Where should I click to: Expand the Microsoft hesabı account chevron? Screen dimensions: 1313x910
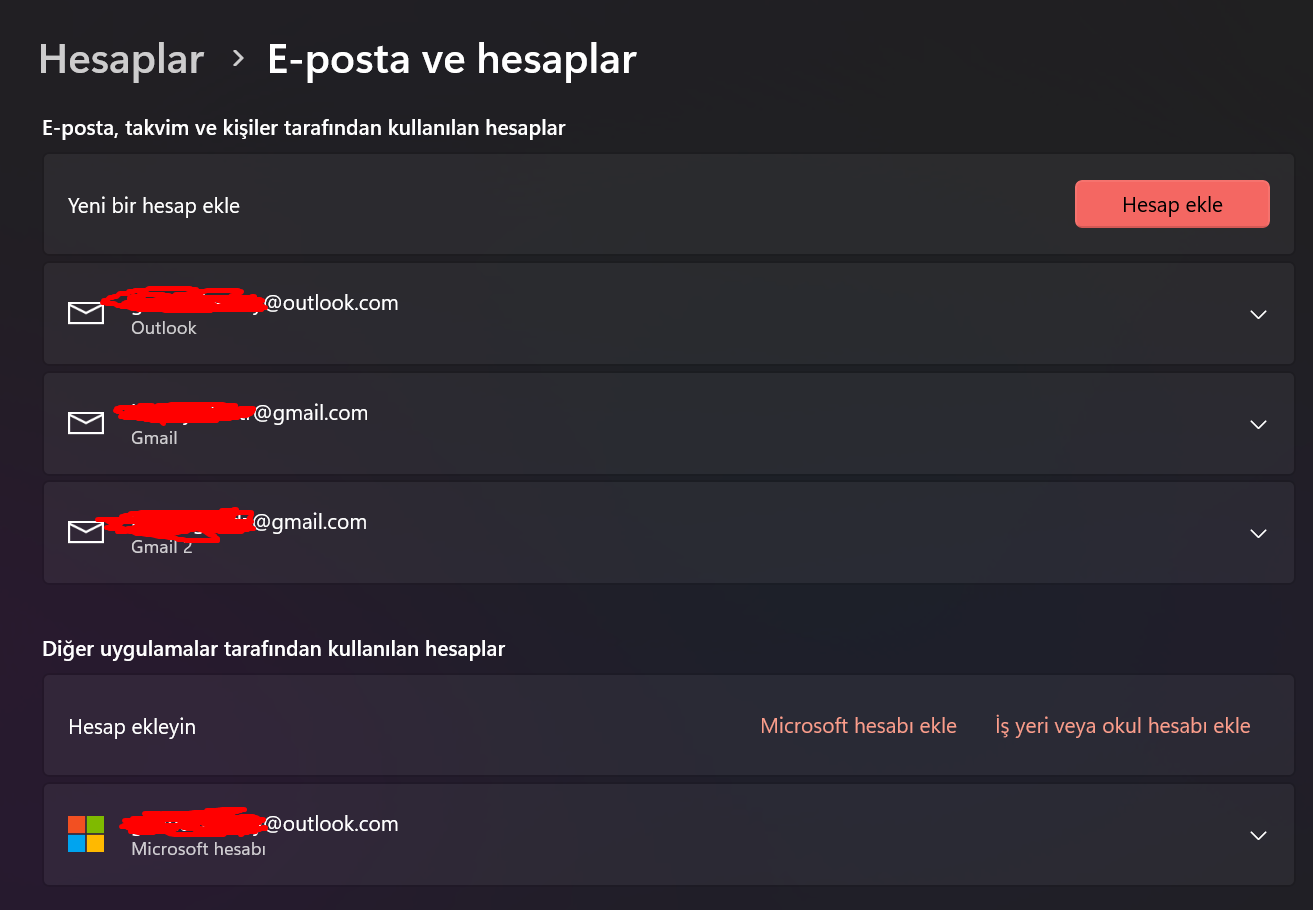tap(1259, 835)
